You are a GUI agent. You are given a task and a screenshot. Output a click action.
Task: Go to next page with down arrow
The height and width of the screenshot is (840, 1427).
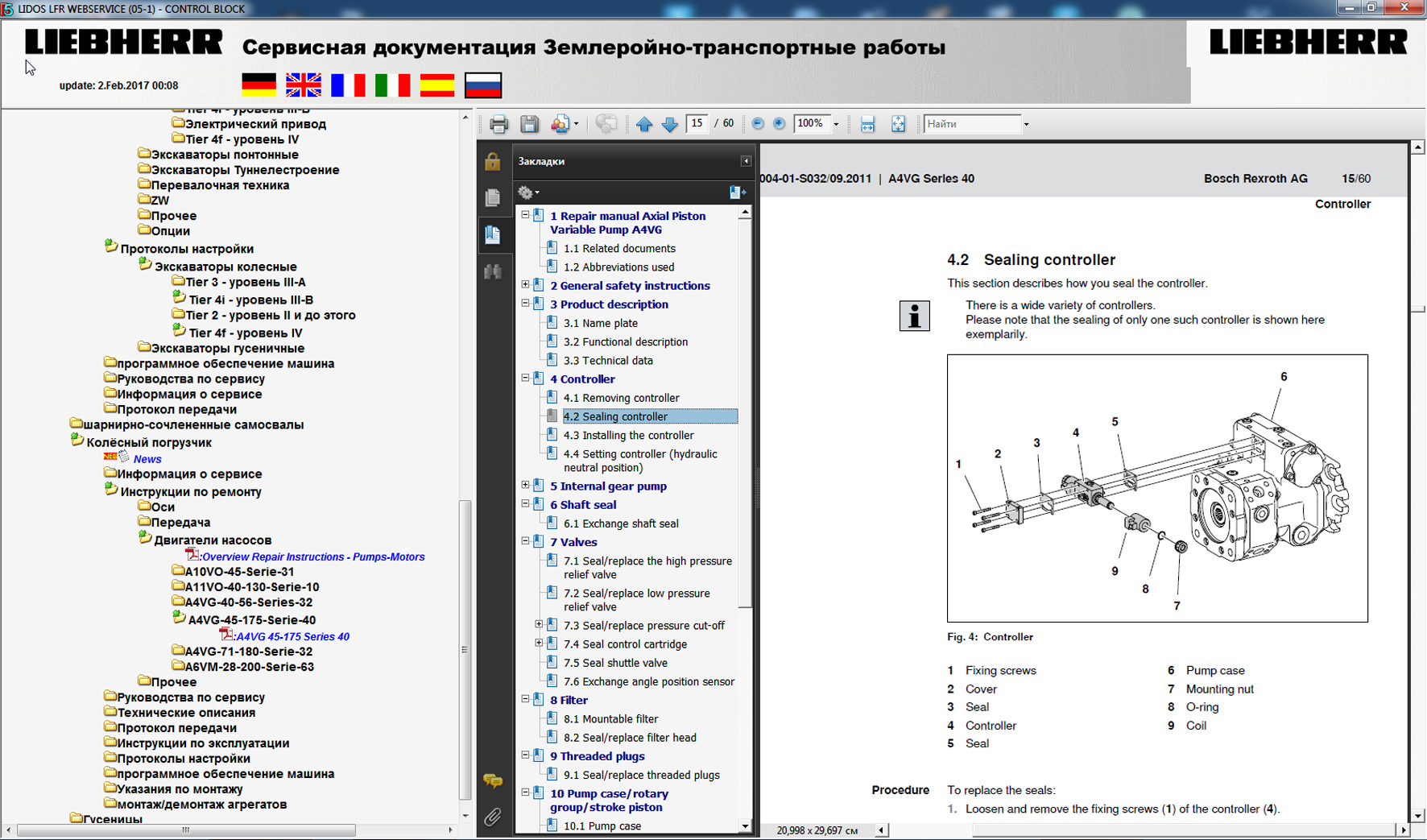coord(669,124)
